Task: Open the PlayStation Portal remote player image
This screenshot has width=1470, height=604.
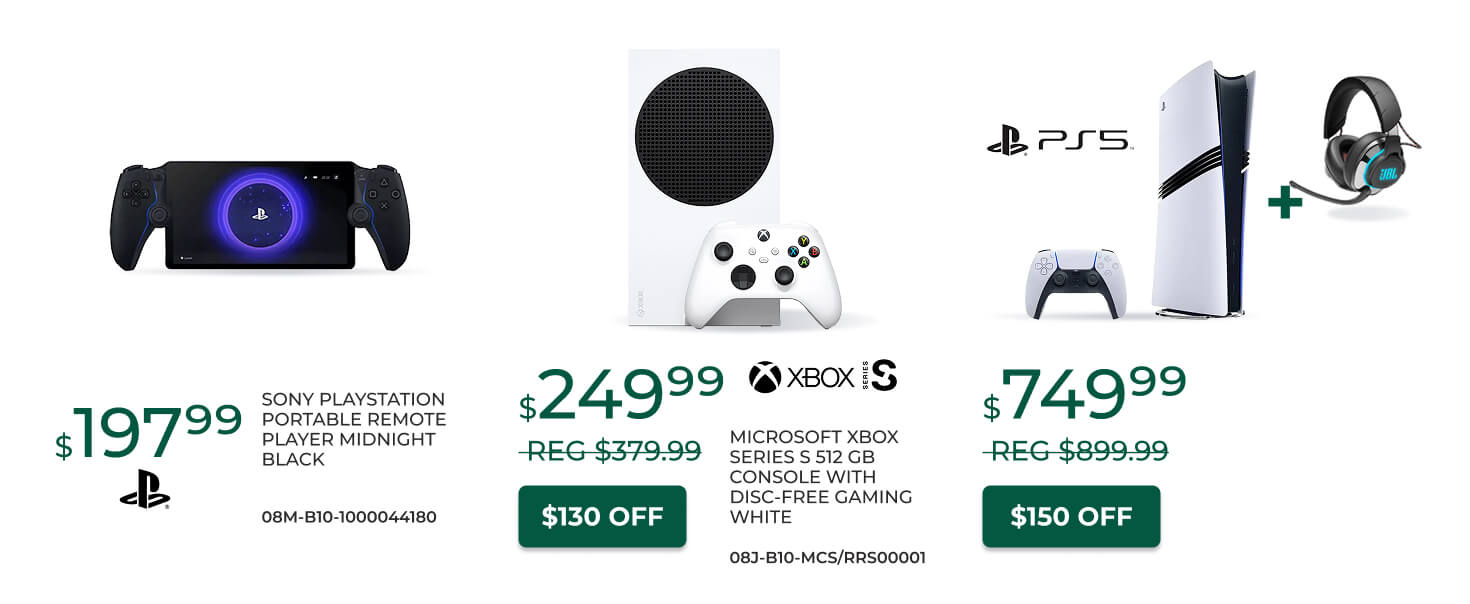Action: (259, 214)
